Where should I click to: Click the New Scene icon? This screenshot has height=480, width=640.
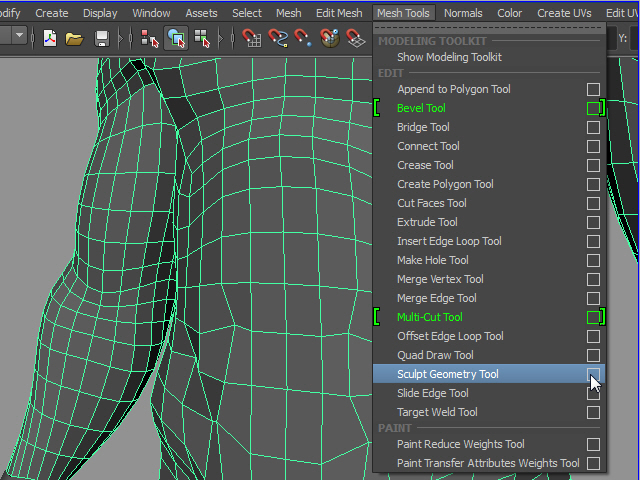tap(50, 38)
